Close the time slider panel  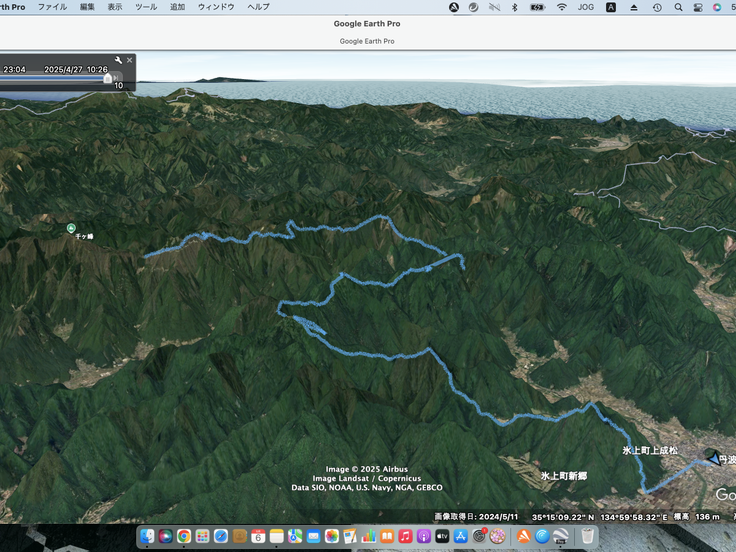[x=129, y=60]
